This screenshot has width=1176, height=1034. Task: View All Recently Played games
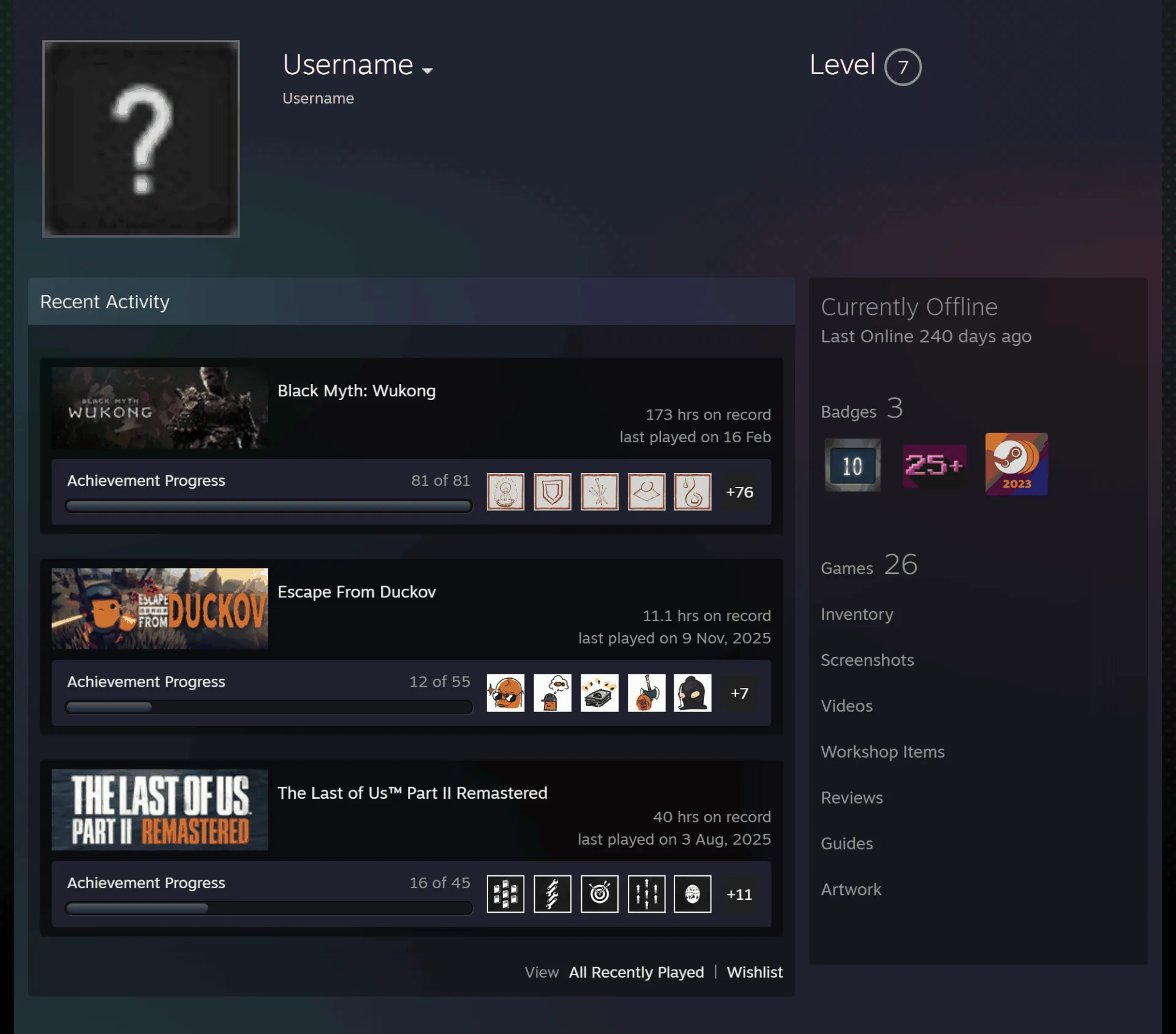pos(636,972)
